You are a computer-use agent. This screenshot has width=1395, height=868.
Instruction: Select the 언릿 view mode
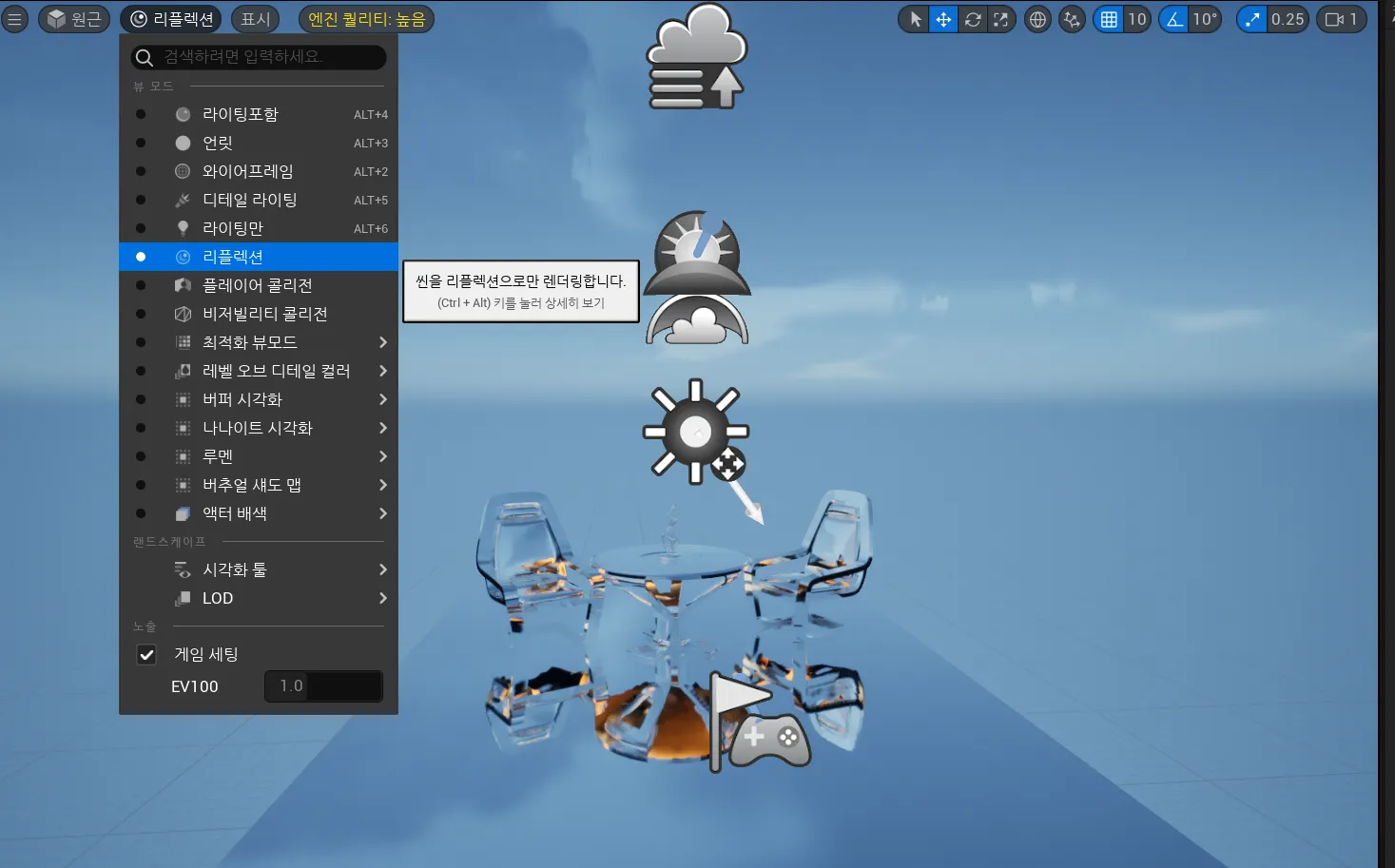pyautogui.click(x=259, y=143)
